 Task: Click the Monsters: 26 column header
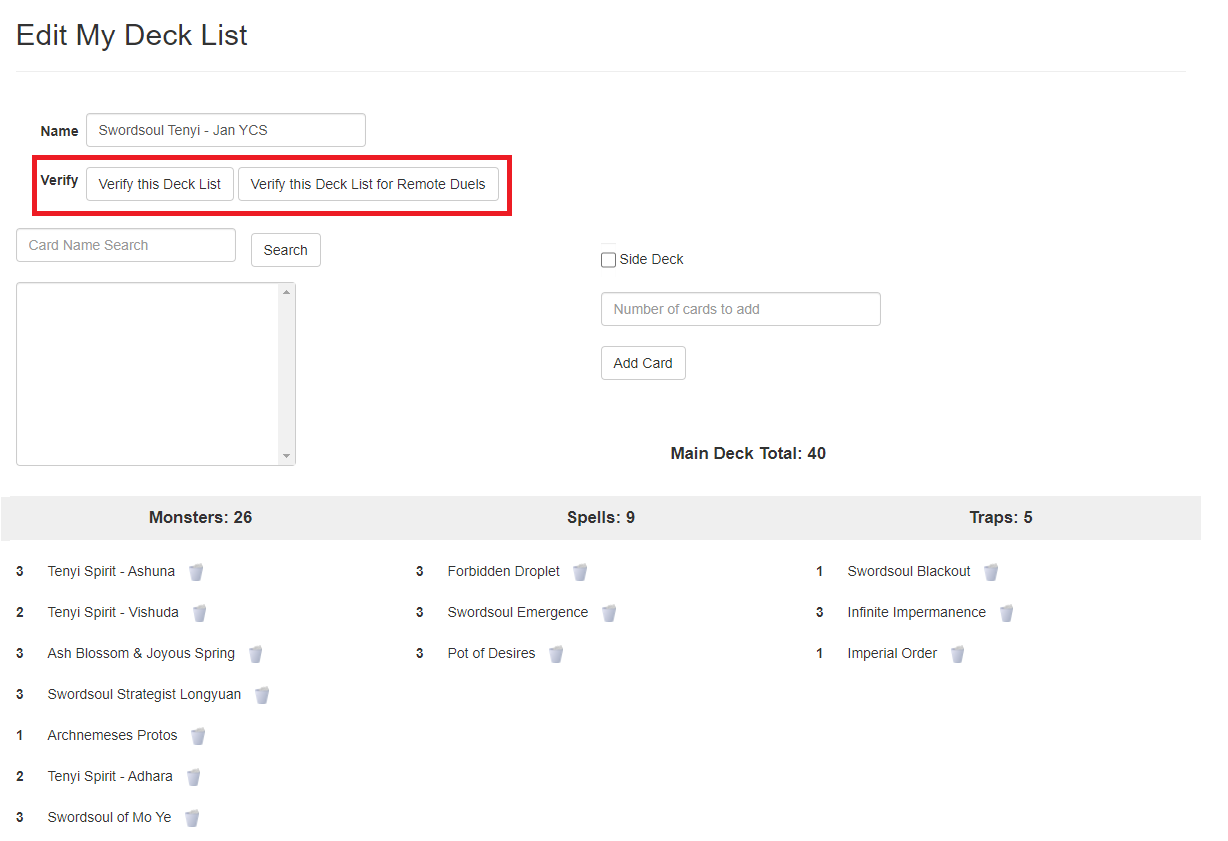[x=201, y=518]
